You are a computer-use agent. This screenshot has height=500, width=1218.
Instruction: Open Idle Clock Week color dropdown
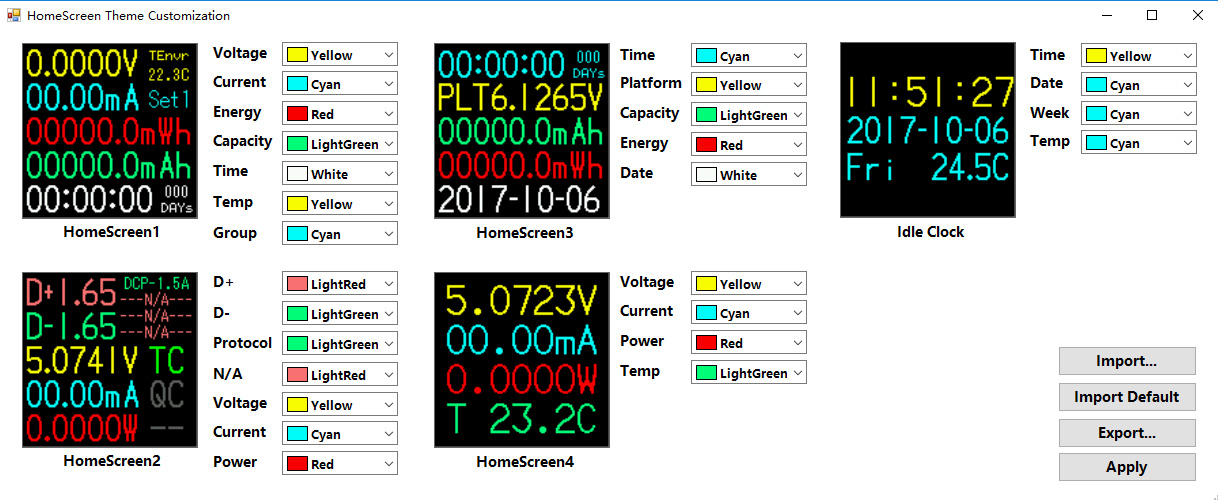(1139, 114)
